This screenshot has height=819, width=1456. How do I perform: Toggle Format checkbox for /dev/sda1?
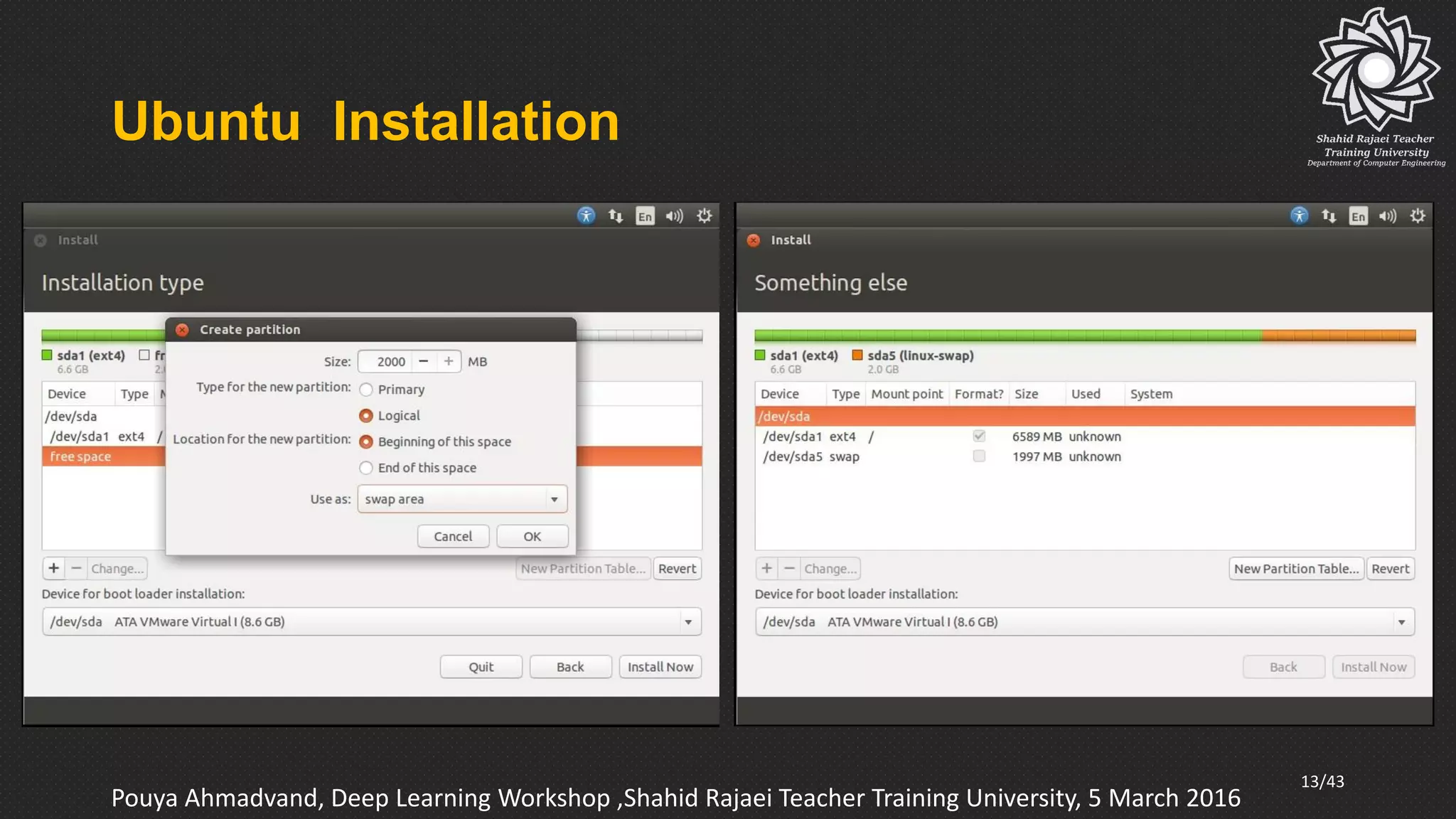[x=979, y=436]
